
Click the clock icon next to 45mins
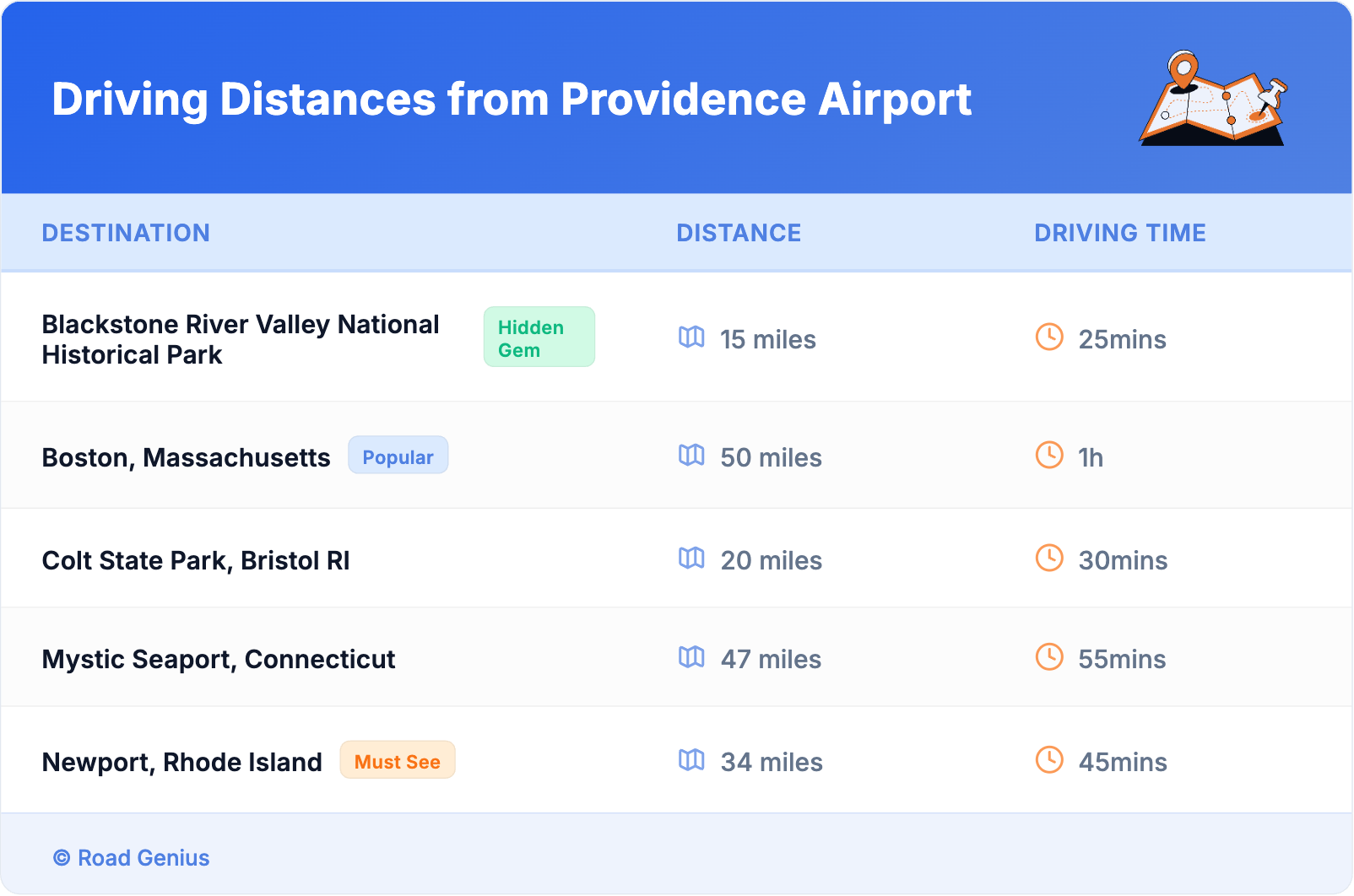1049,760
